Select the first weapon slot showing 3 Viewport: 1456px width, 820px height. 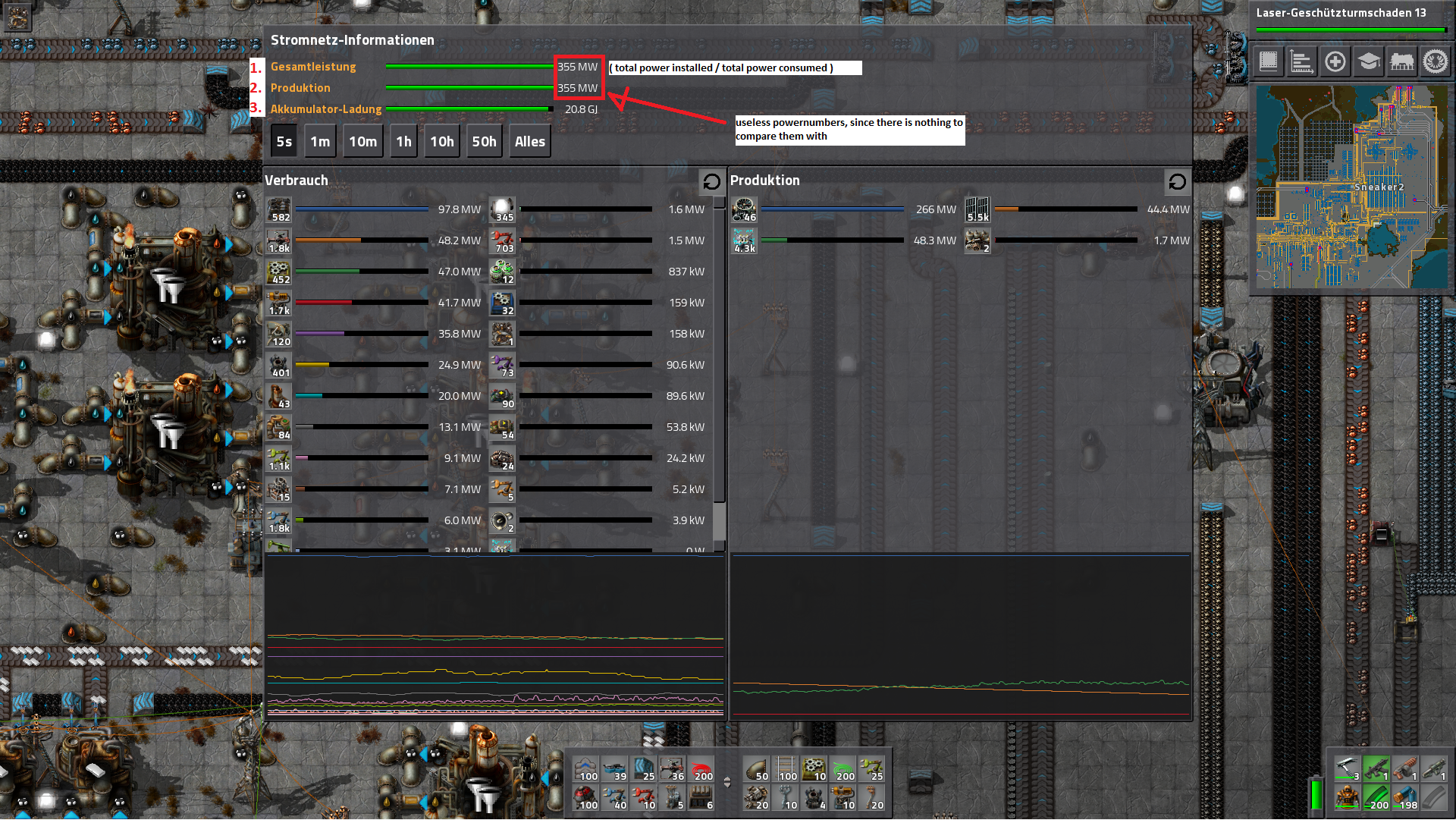click(1347, 768)
